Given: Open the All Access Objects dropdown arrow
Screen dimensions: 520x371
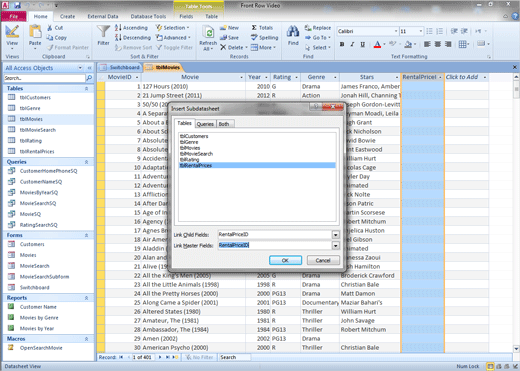Looking at the screenshot, I should [80, 68].
